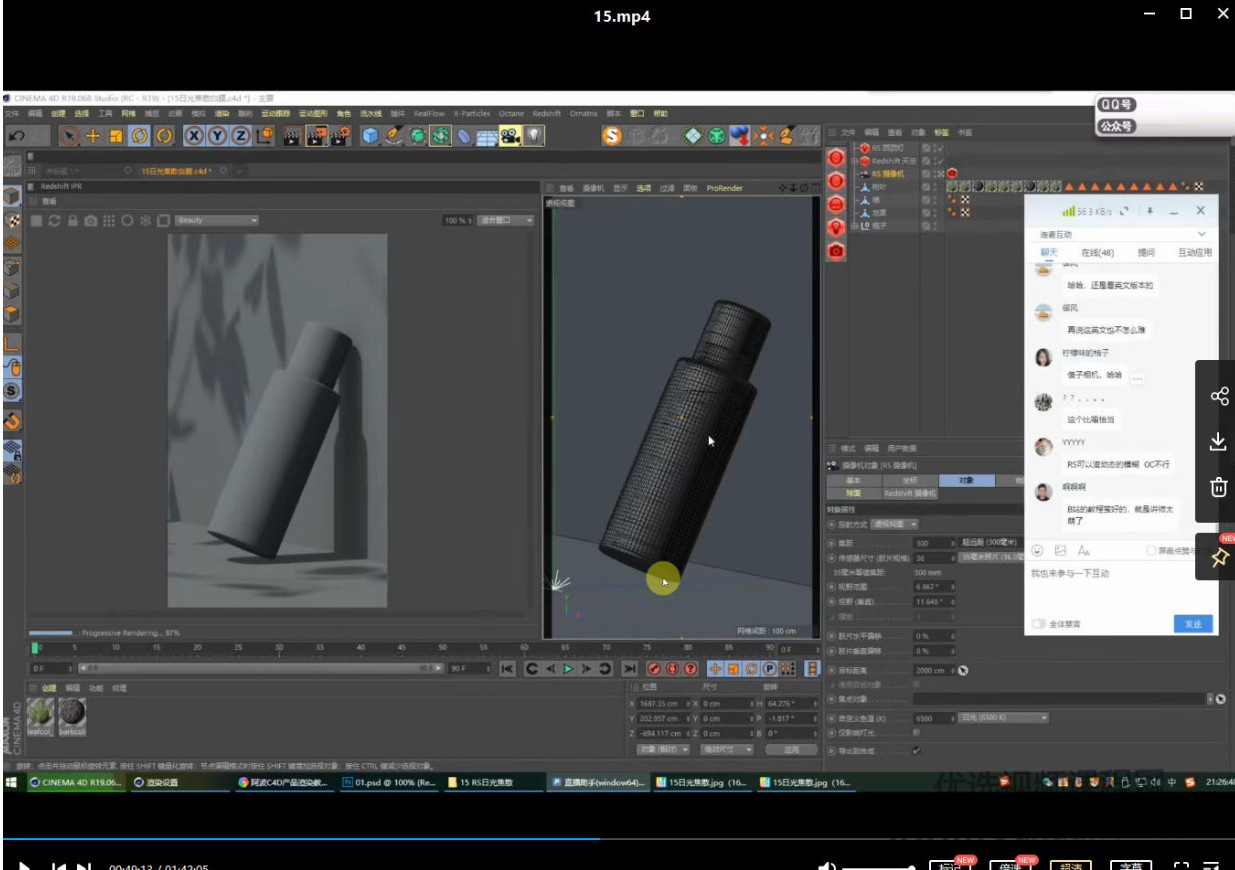The width and height of the screenshot is (1235, 870).
Task: Select the leaf material thumbnail
Action: coord(41,713)
